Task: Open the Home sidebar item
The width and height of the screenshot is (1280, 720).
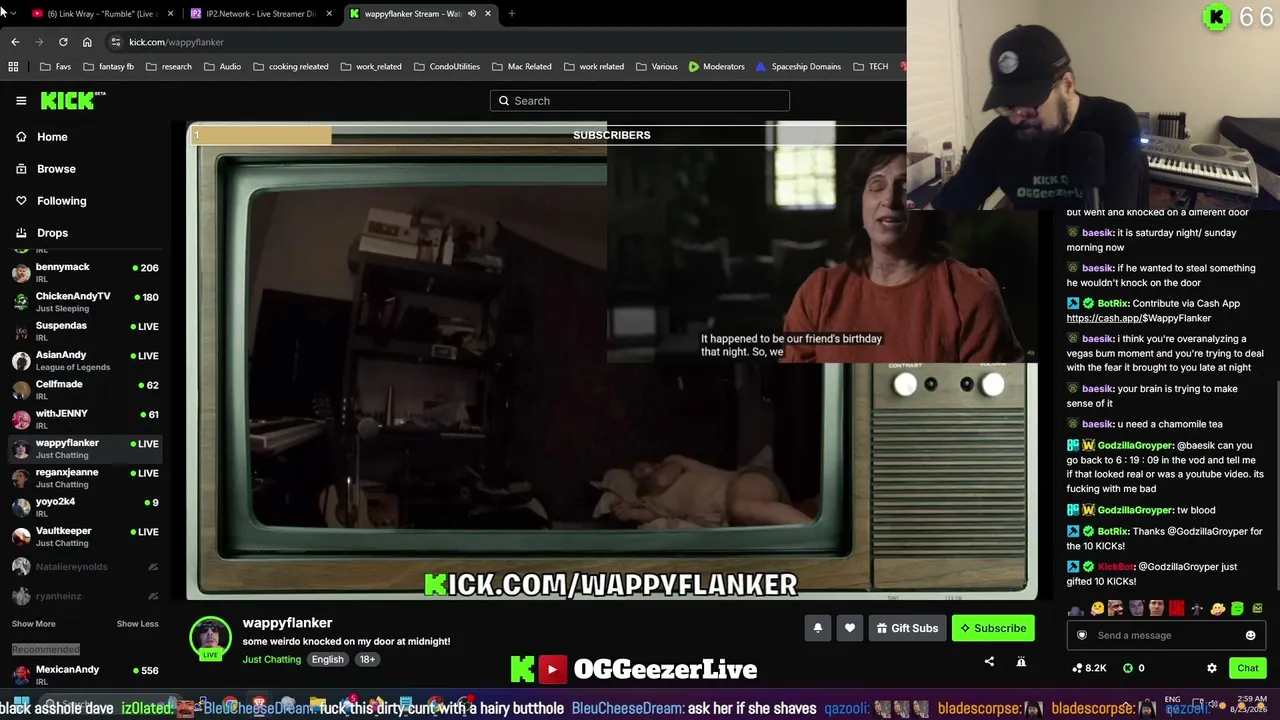Action: (52, 137)
